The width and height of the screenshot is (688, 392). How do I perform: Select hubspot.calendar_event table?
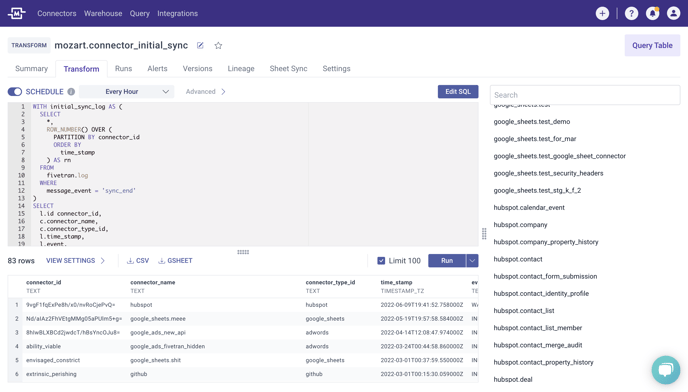(529, 207)
